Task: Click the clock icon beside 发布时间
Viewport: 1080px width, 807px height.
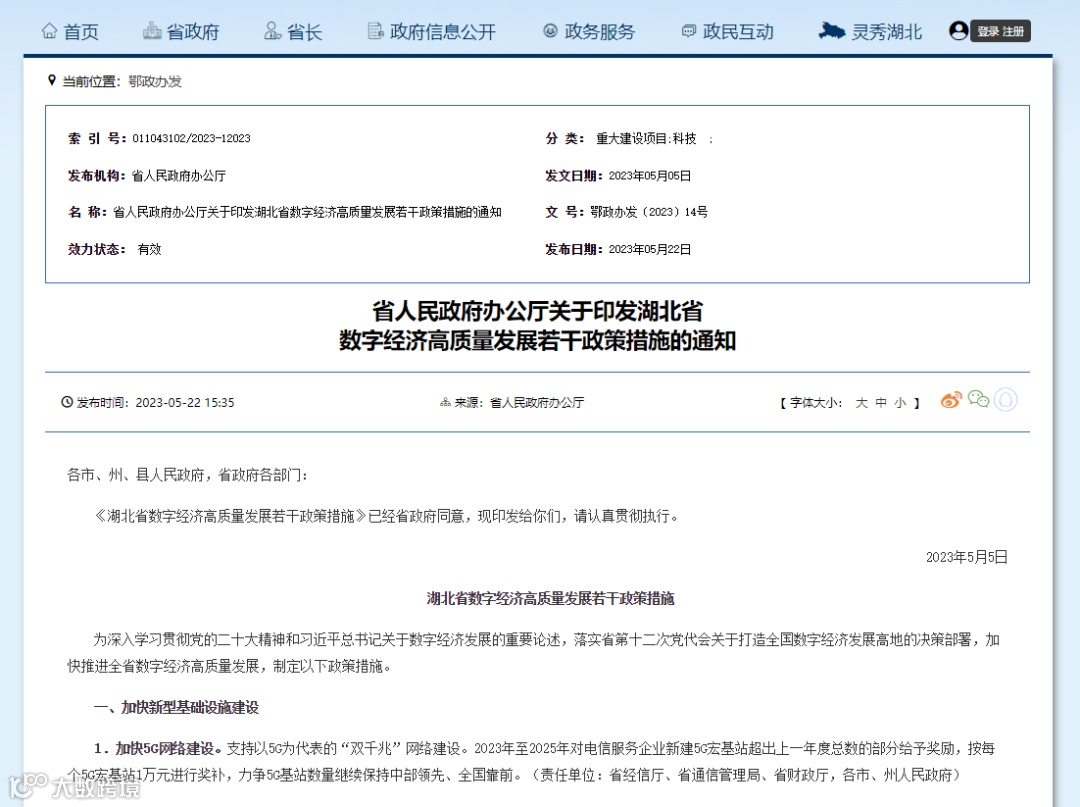Action: 67,402
